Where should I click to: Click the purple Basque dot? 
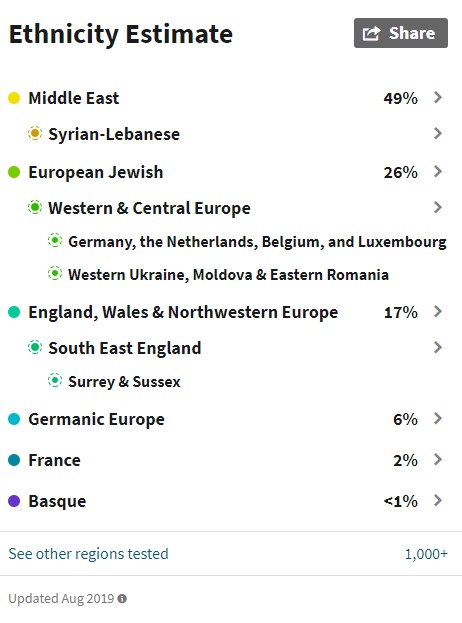[14, 501]
